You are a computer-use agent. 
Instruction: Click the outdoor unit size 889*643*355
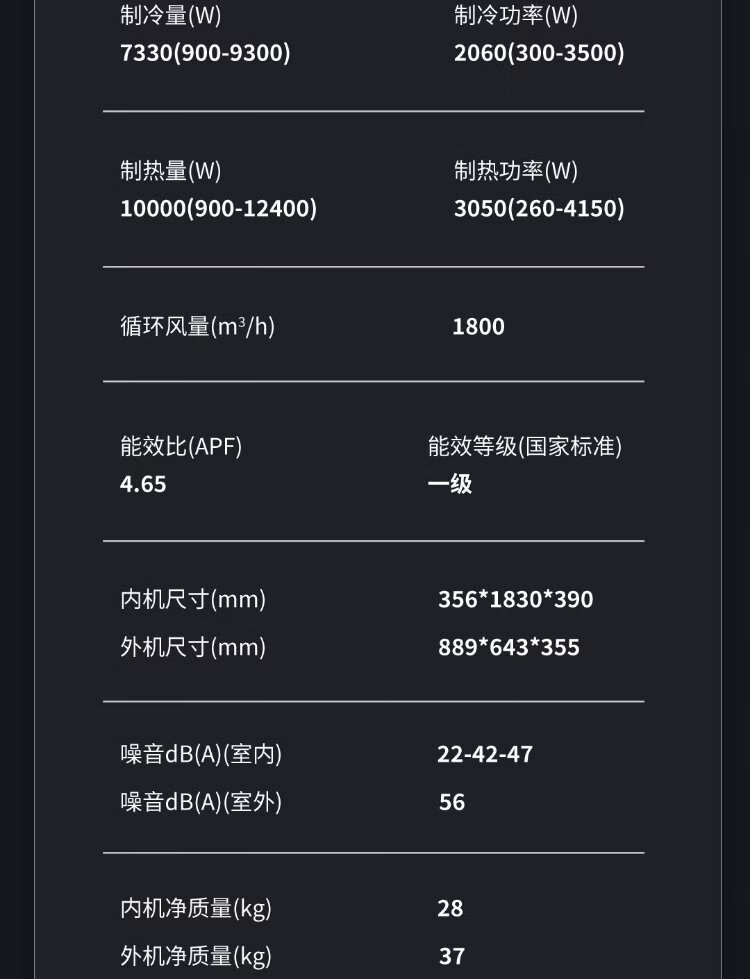[508, 647]
